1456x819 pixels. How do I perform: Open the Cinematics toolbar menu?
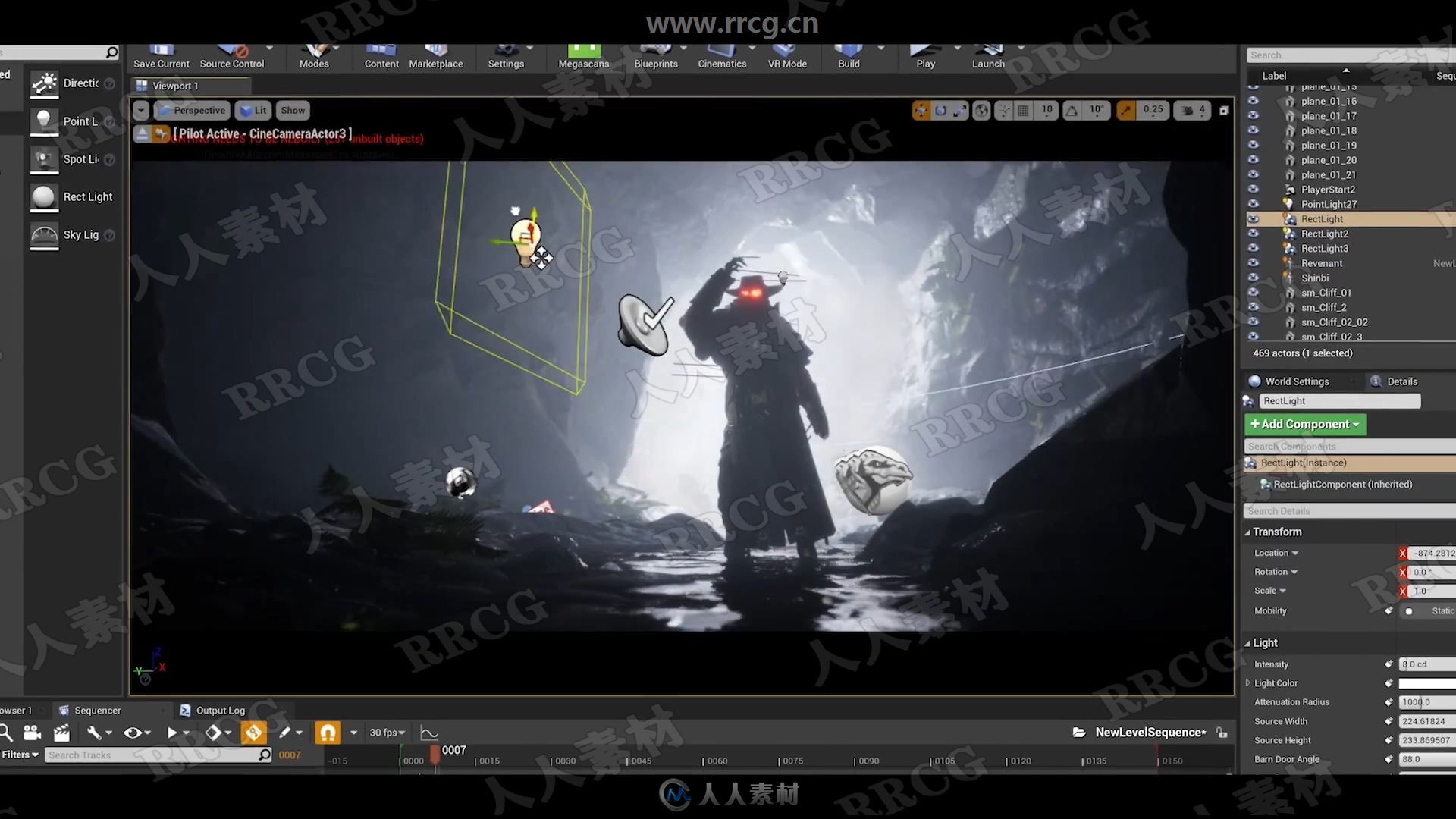pyautogui.click(x=722, y=56)
